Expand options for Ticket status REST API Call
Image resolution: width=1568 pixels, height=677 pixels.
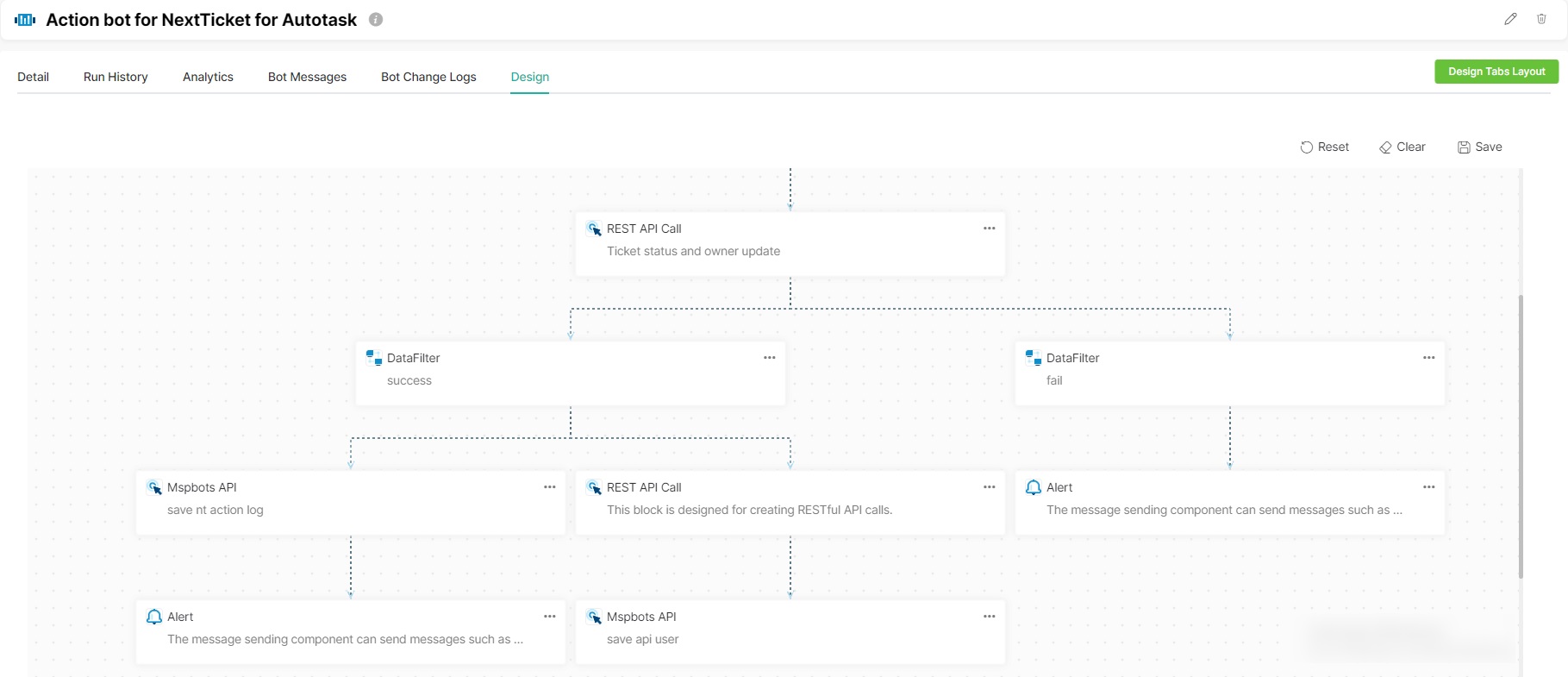tap(989, 229)
